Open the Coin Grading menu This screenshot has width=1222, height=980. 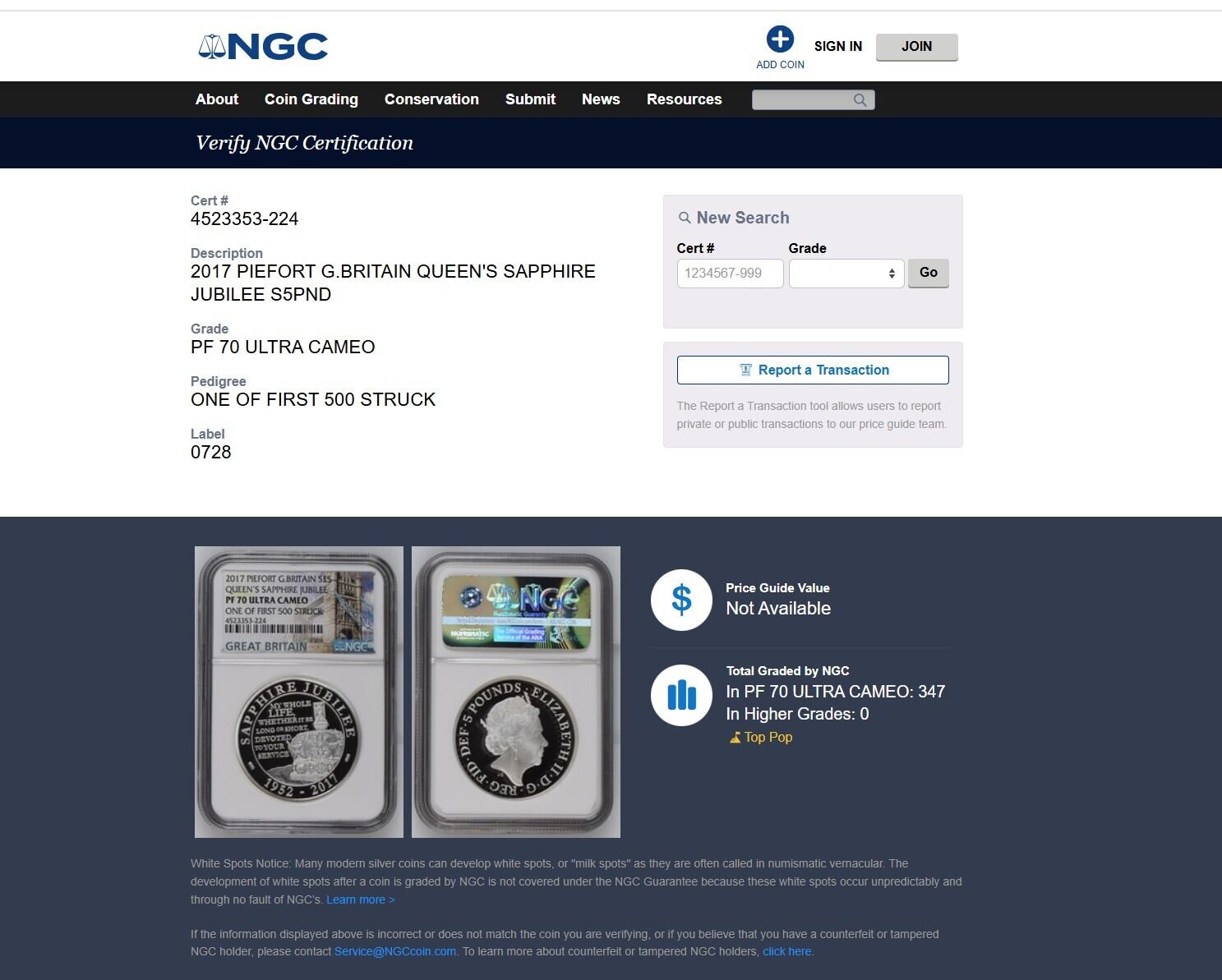click(311, 99)
